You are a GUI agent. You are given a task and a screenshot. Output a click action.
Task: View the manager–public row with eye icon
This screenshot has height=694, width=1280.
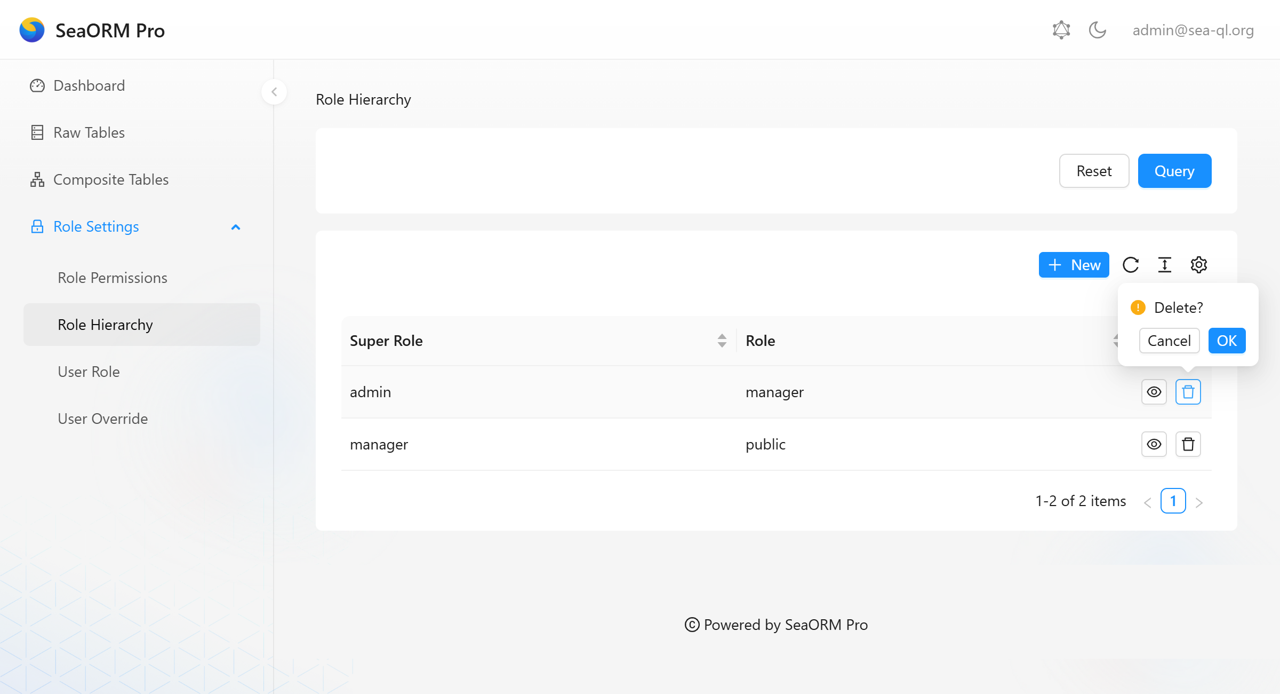[1154, 444]
